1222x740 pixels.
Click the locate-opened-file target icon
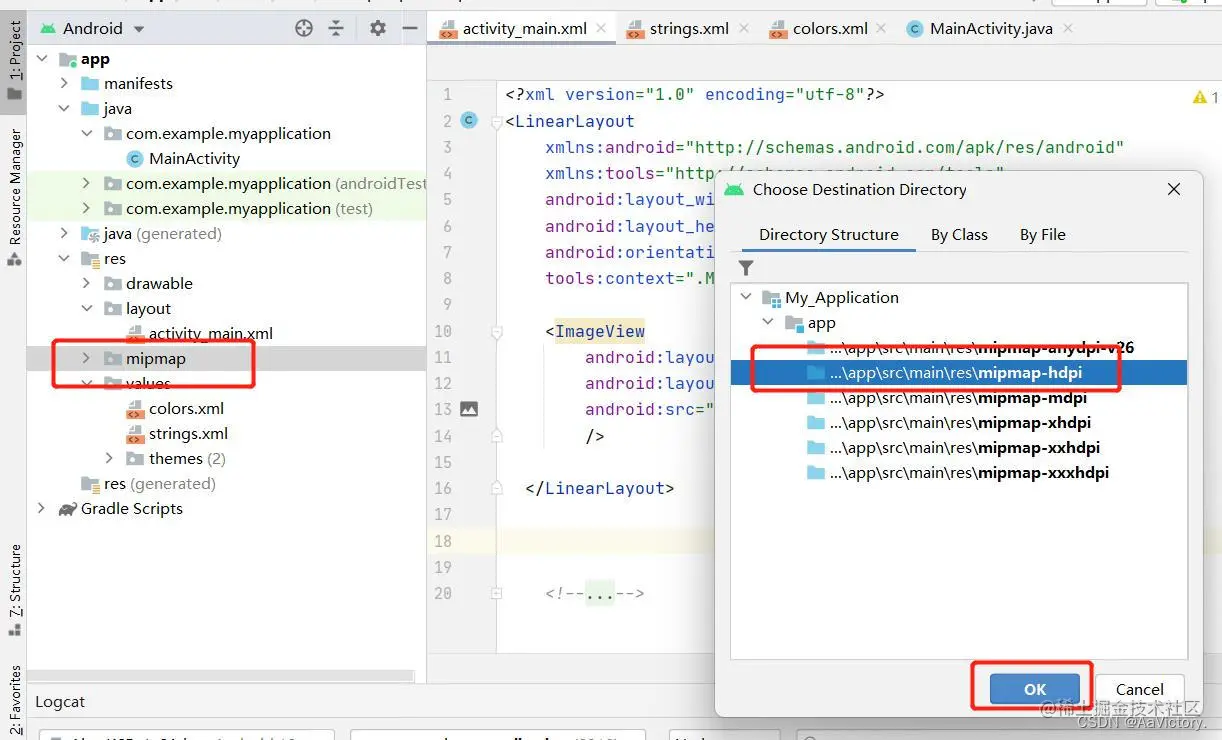(304, 28)
